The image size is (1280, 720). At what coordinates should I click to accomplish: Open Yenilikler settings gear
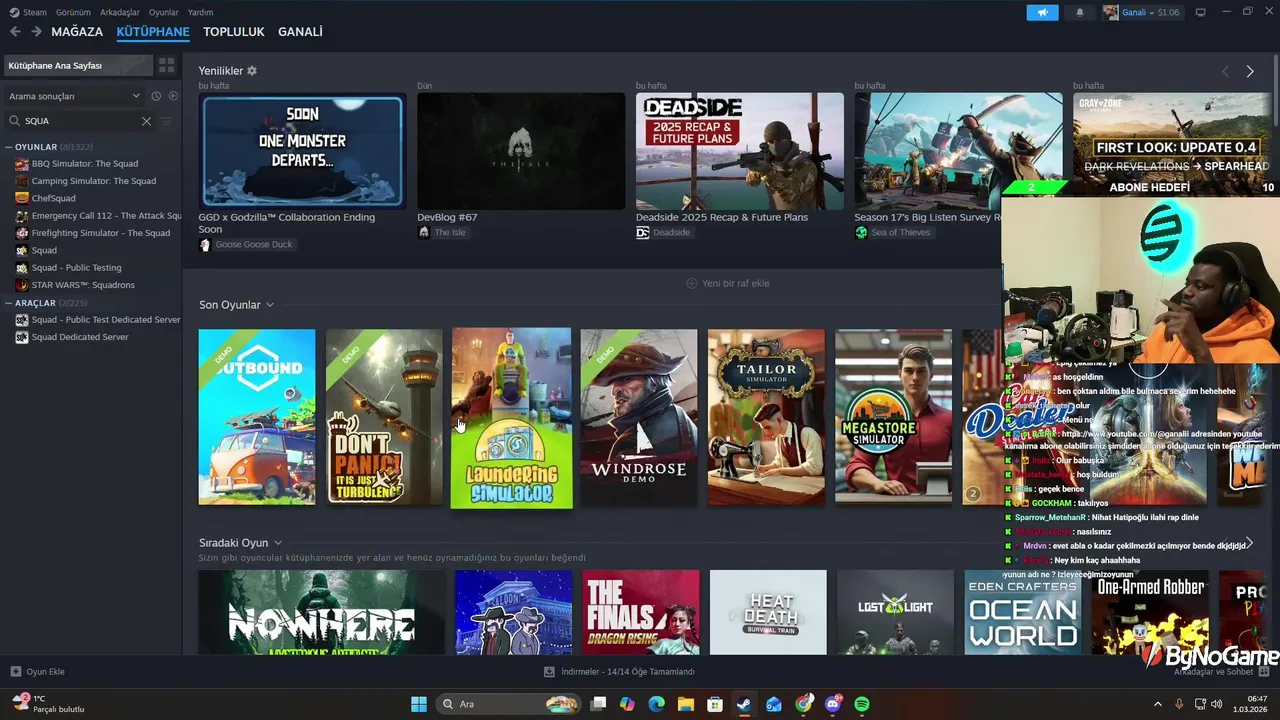click(252, 71)
